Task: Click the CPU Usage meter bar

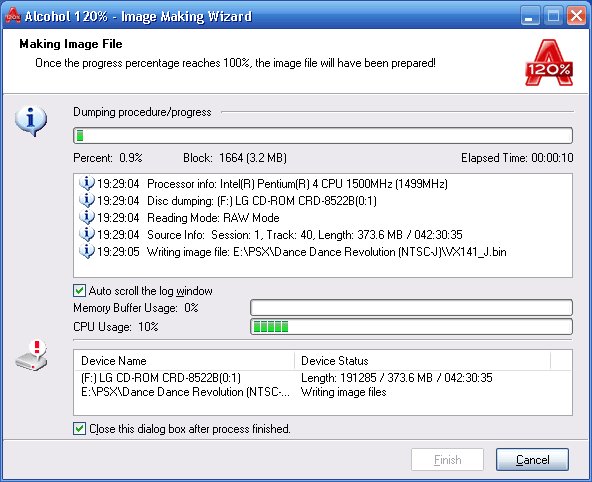Action: pyautogui.click(x=412, y=326)
